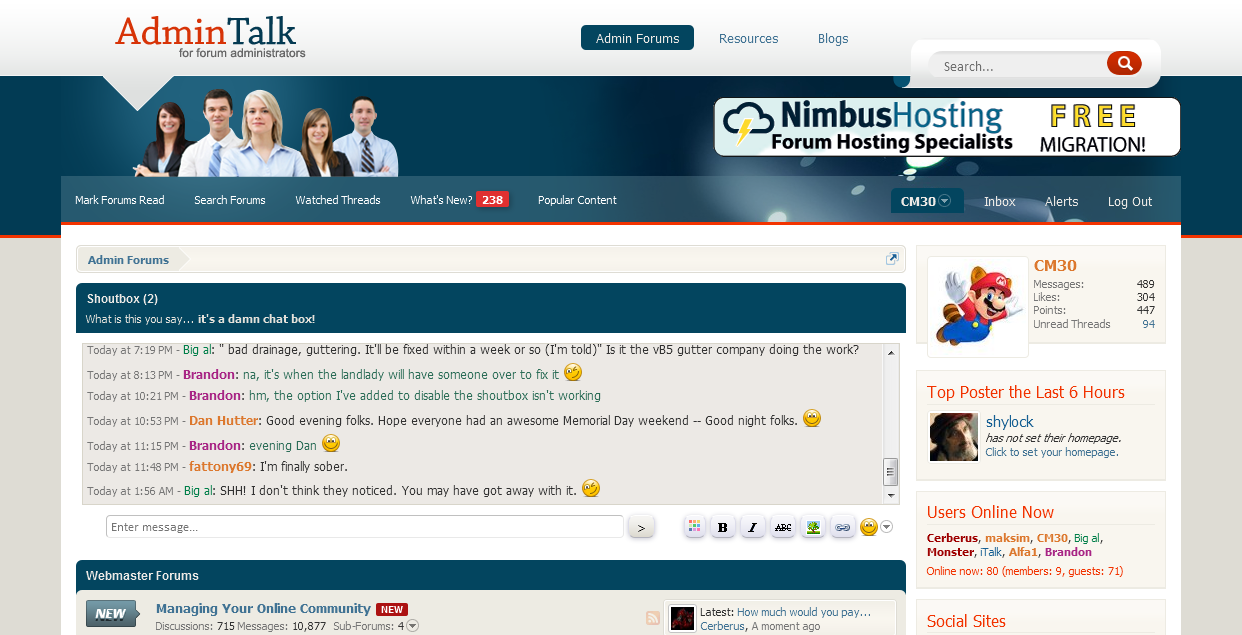Open Watched Threads
This screenshot has width=1242, height=635.
(338, 200)
